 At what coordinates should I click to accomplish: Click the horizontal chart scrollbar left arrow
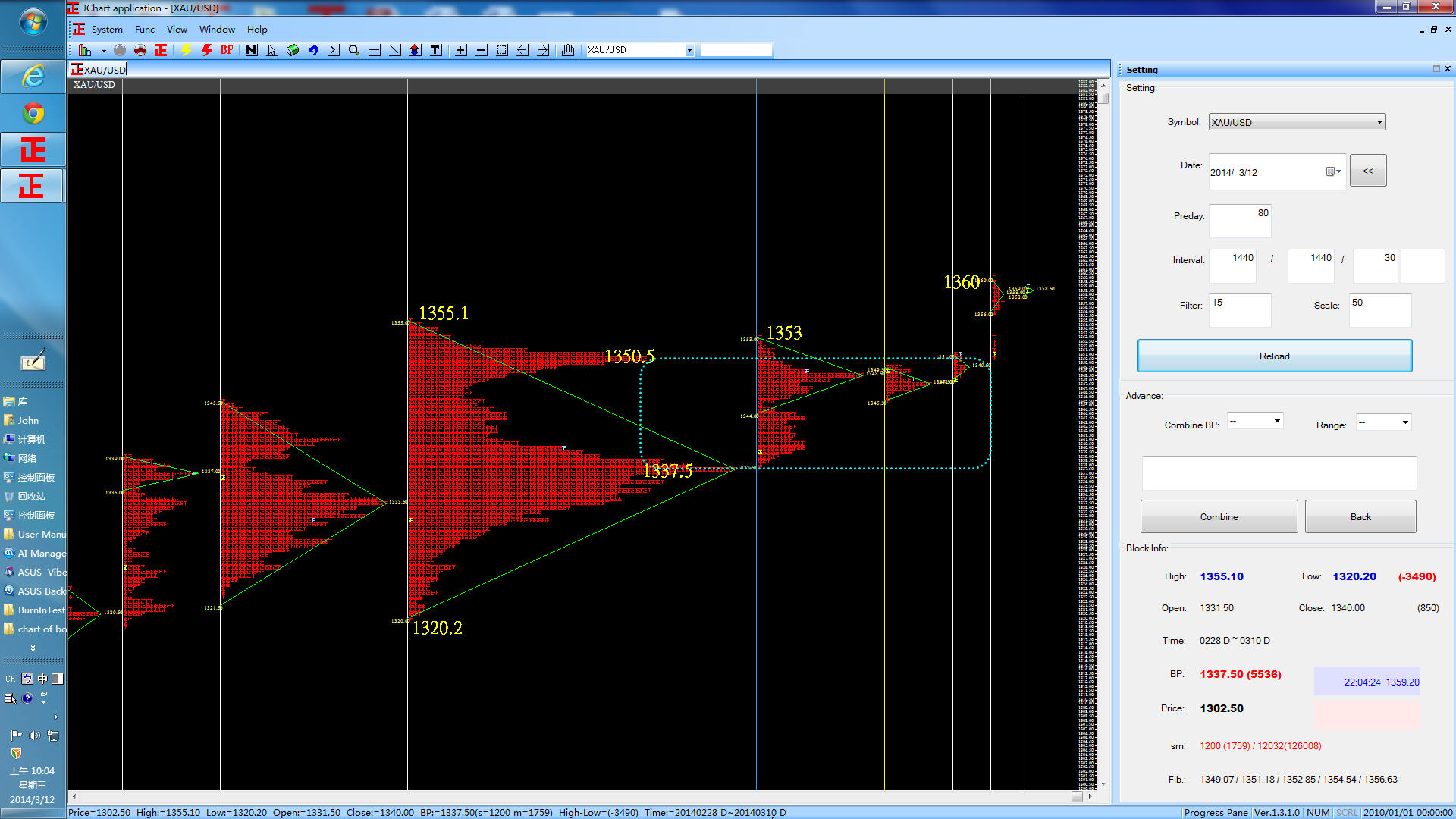coord(74,796)
